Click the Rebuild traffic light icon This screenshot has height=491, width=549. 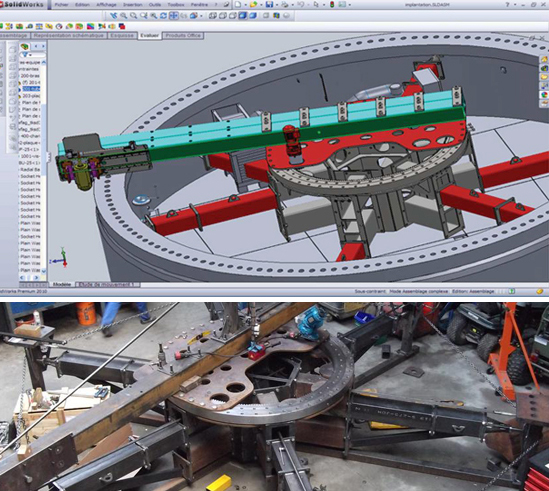pos(332,5)
